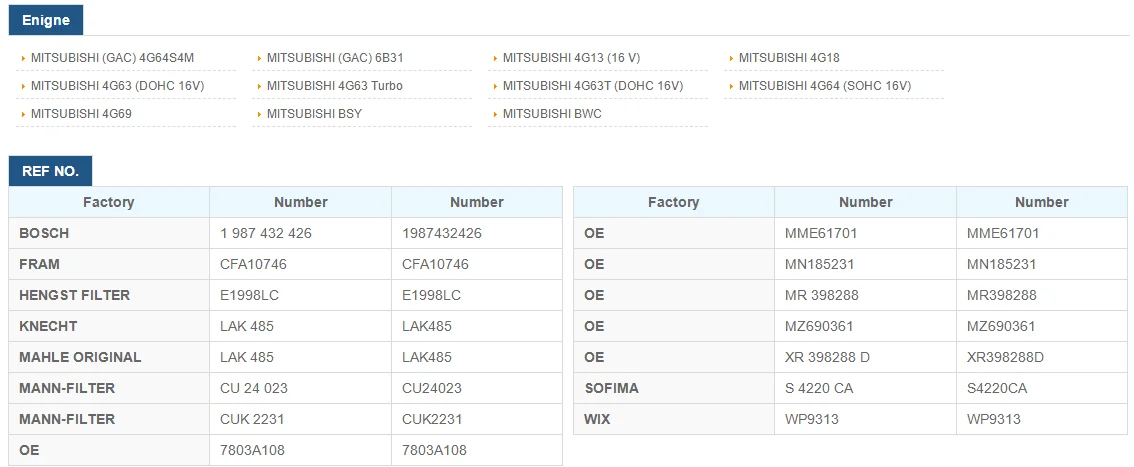Click the Enigne section tab header
Image resolution: width=1134 pixels, height=467 pixels.
46,20
